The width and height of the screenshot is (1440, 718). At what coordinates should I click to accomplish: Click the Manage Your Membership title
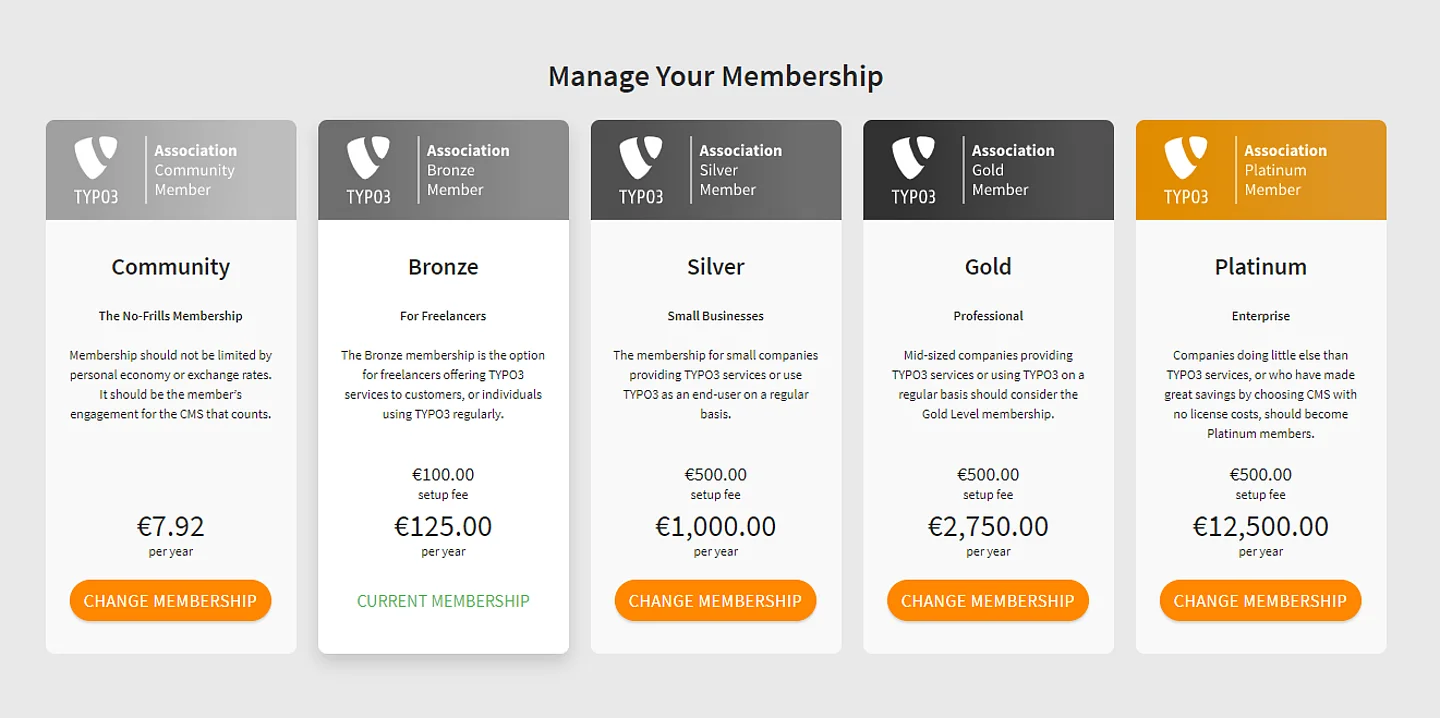coord(715,75)
